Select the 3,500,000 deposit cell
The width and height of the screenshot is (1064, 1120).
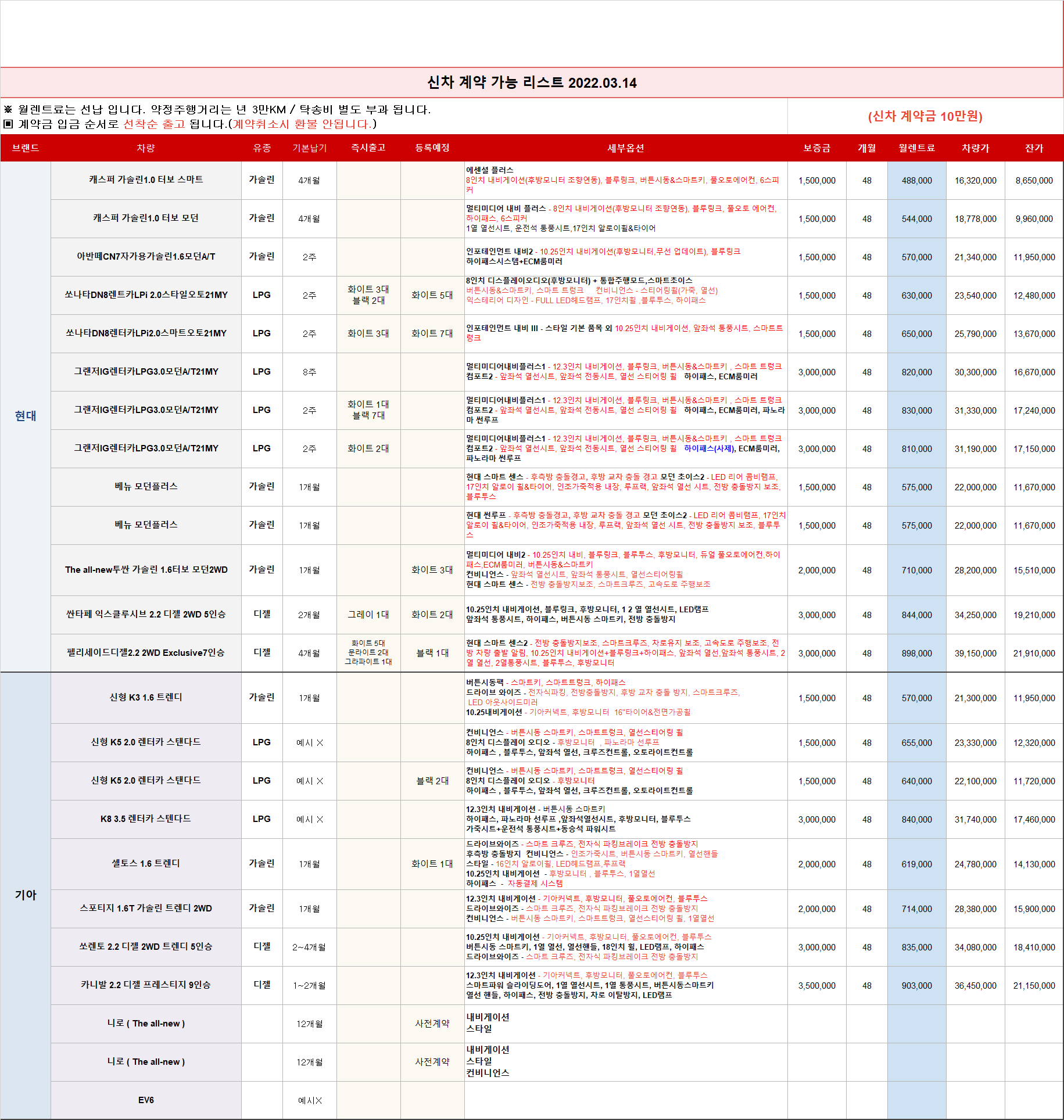point(816,986)
